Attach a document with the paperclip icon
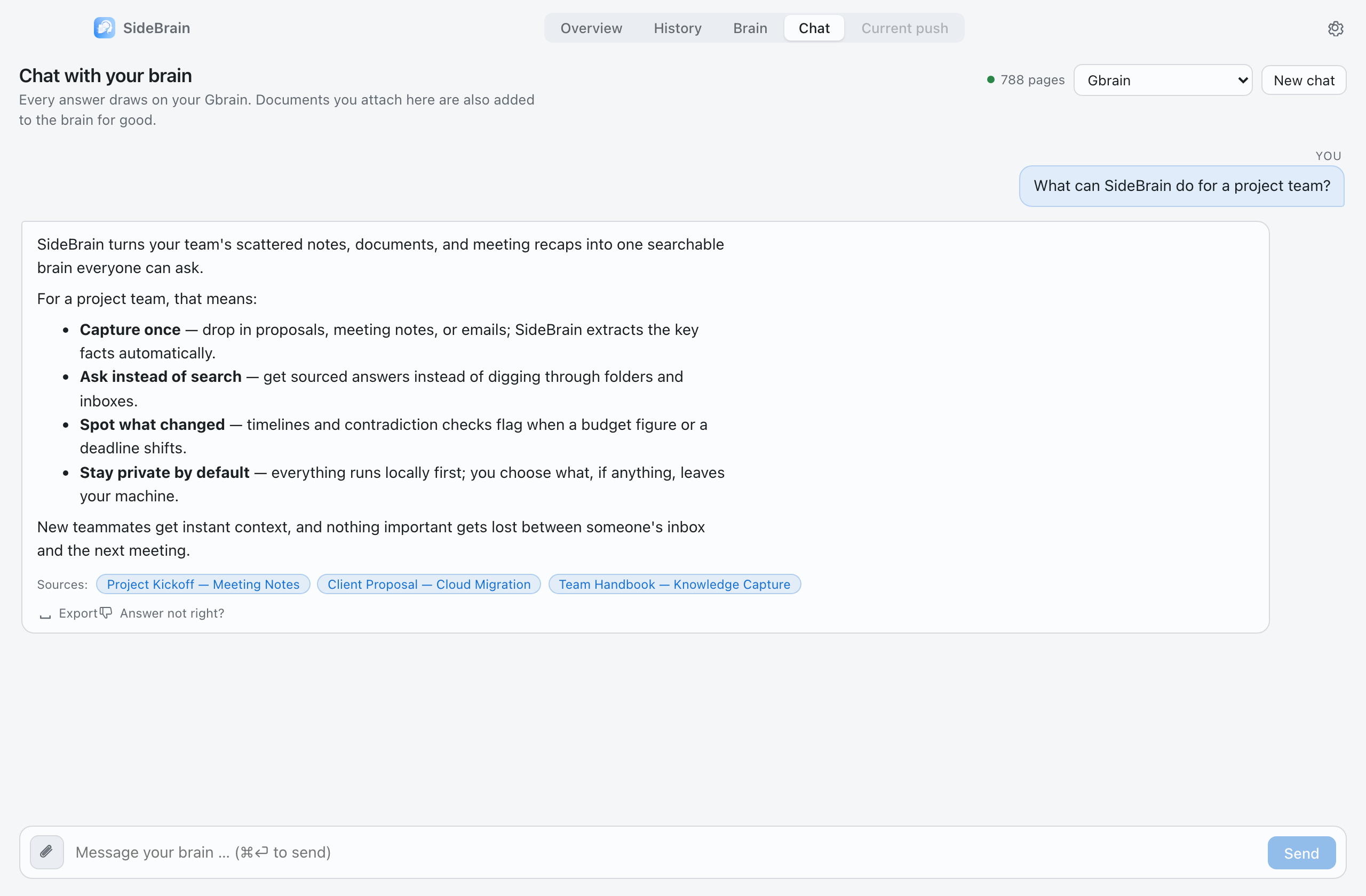The image size is (1366, 896). pos(46,852)
